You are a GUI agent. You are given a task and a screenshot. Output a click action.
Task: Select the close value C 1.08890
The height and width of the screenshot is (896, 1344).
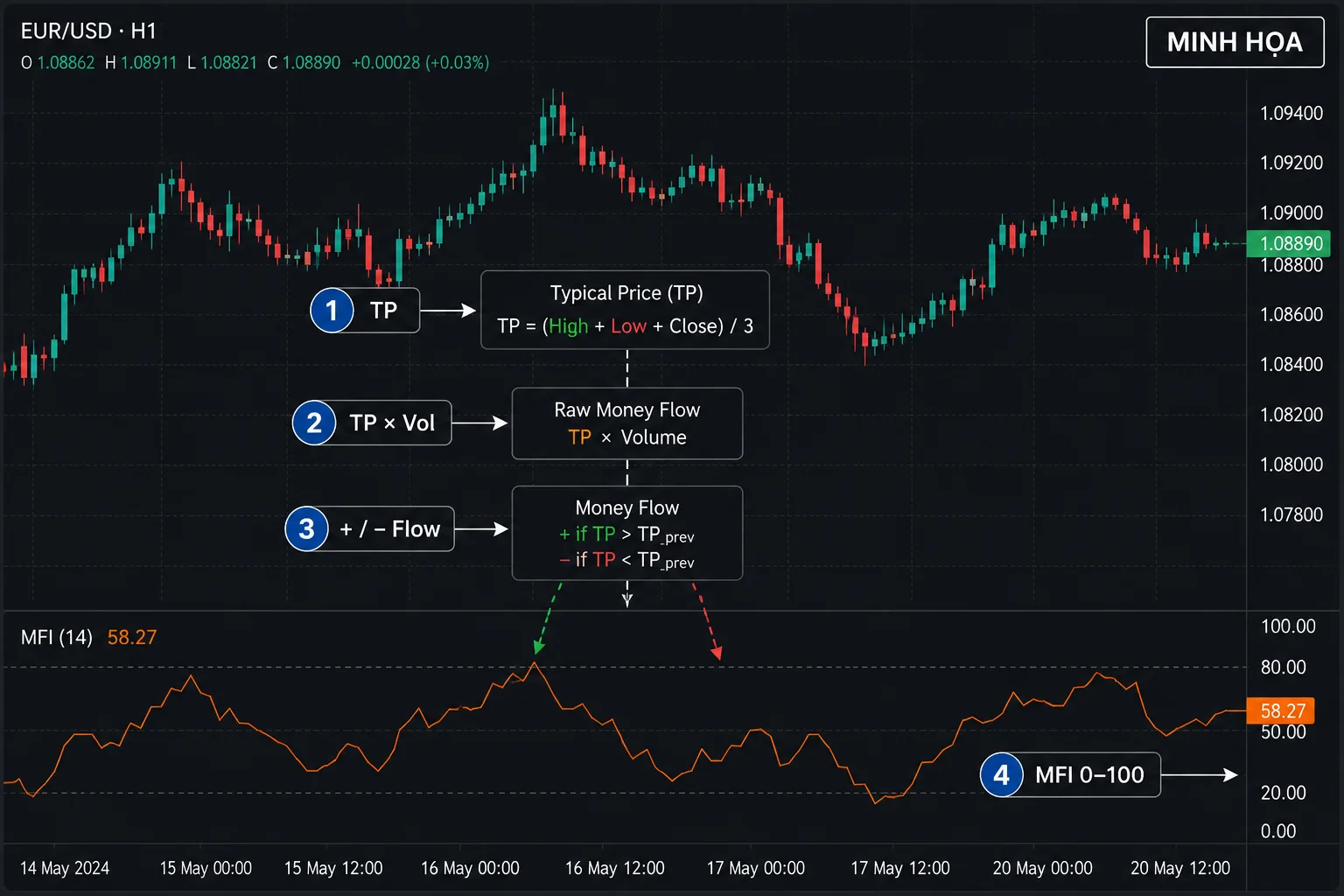(304, 63)
